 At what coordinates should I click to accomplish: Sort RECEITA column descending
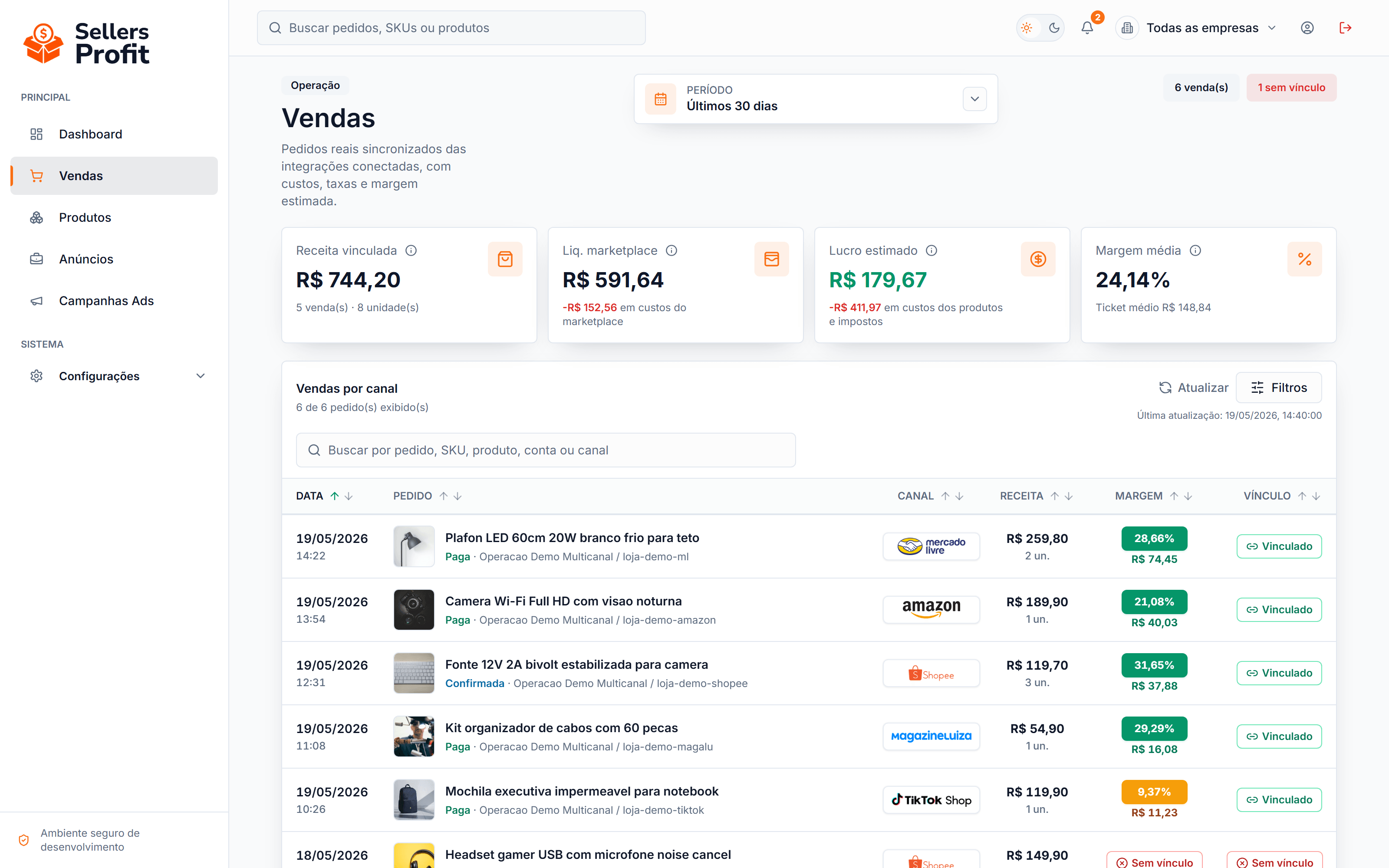pyautogui.click(x=1069, y=496)
